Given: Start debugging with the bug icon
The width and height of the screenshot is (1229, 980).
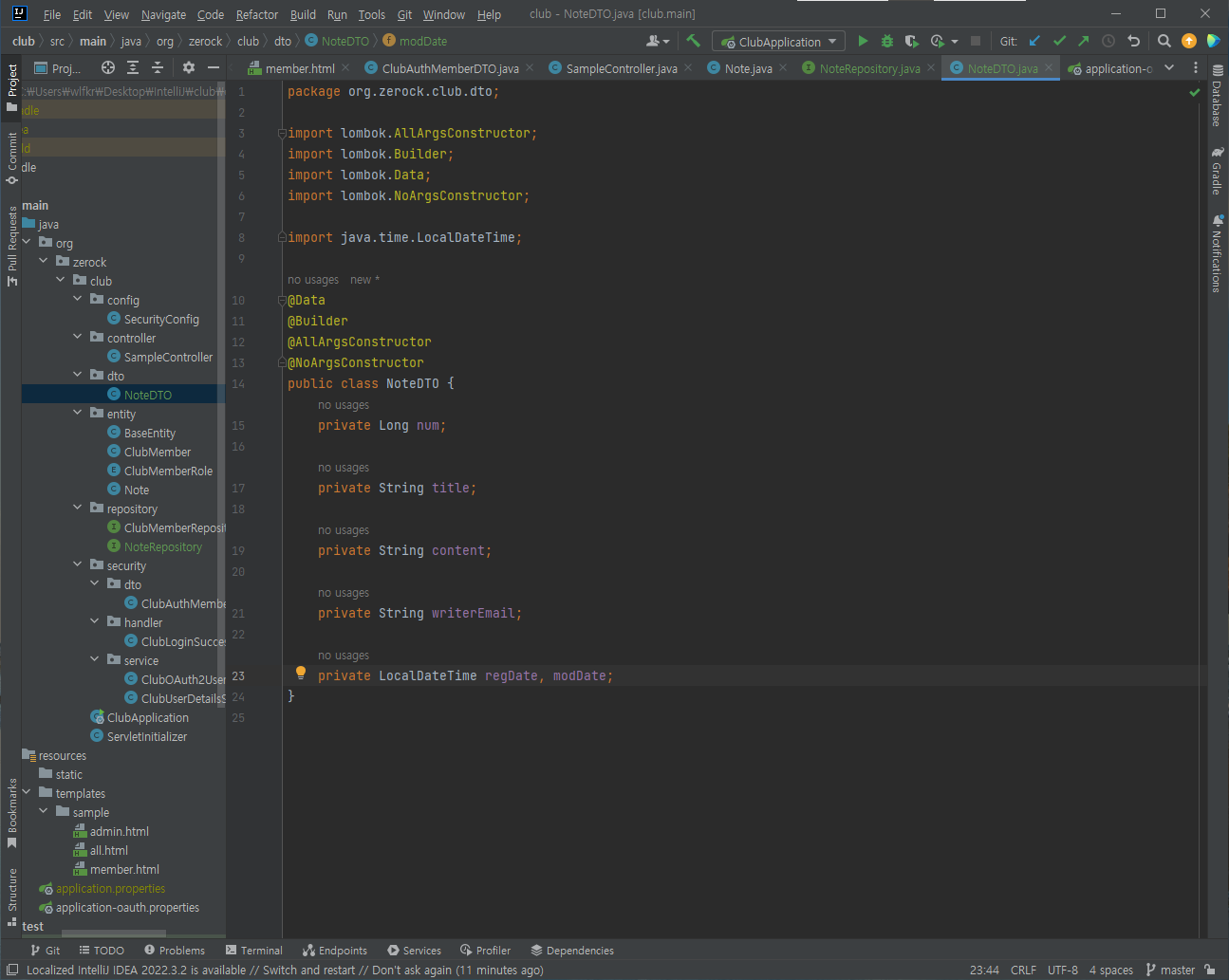Looking at the screenshot, I should pyautogui.click(x=887, y=41).
